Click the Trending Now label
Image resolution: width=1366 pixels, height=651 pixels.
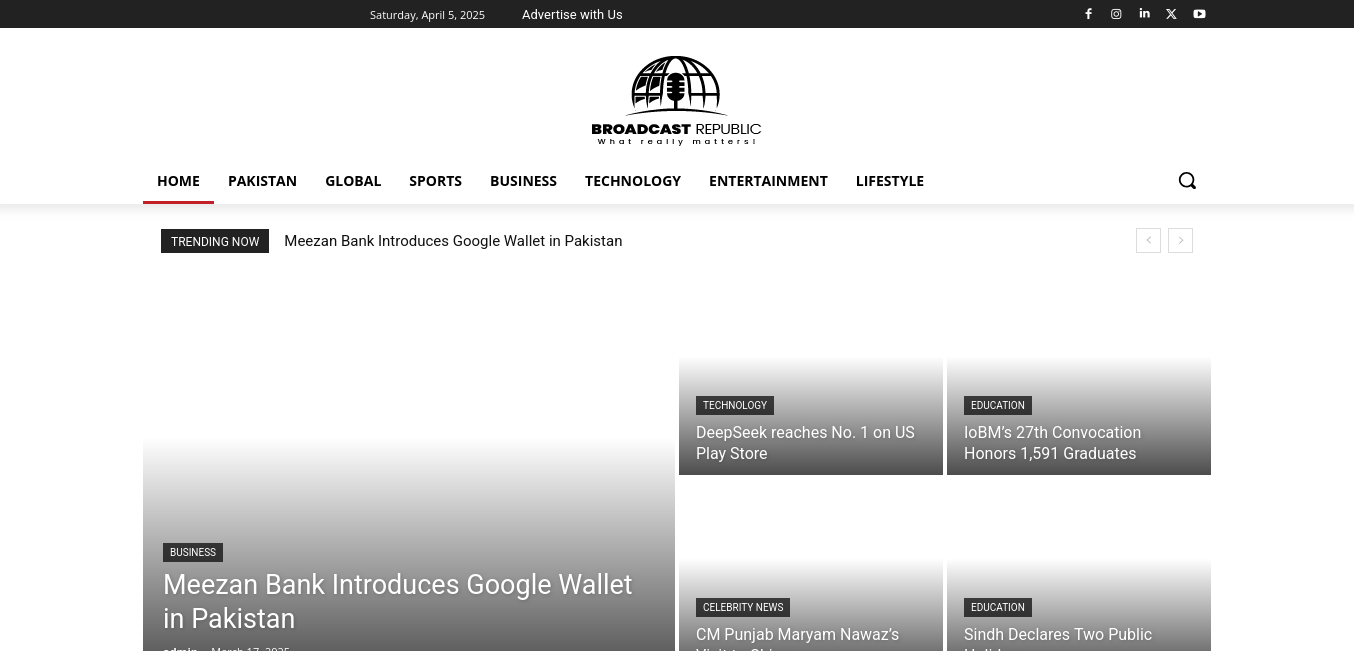coord(215,241)
